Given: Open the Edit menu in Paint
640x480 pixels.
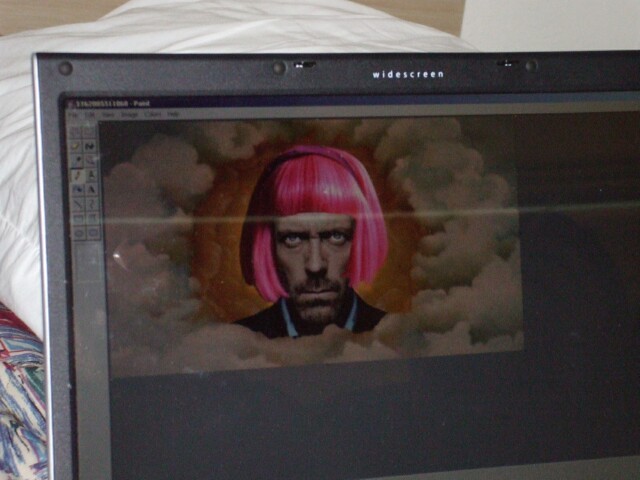Looking at the screenshot, I should coord(90,115).
